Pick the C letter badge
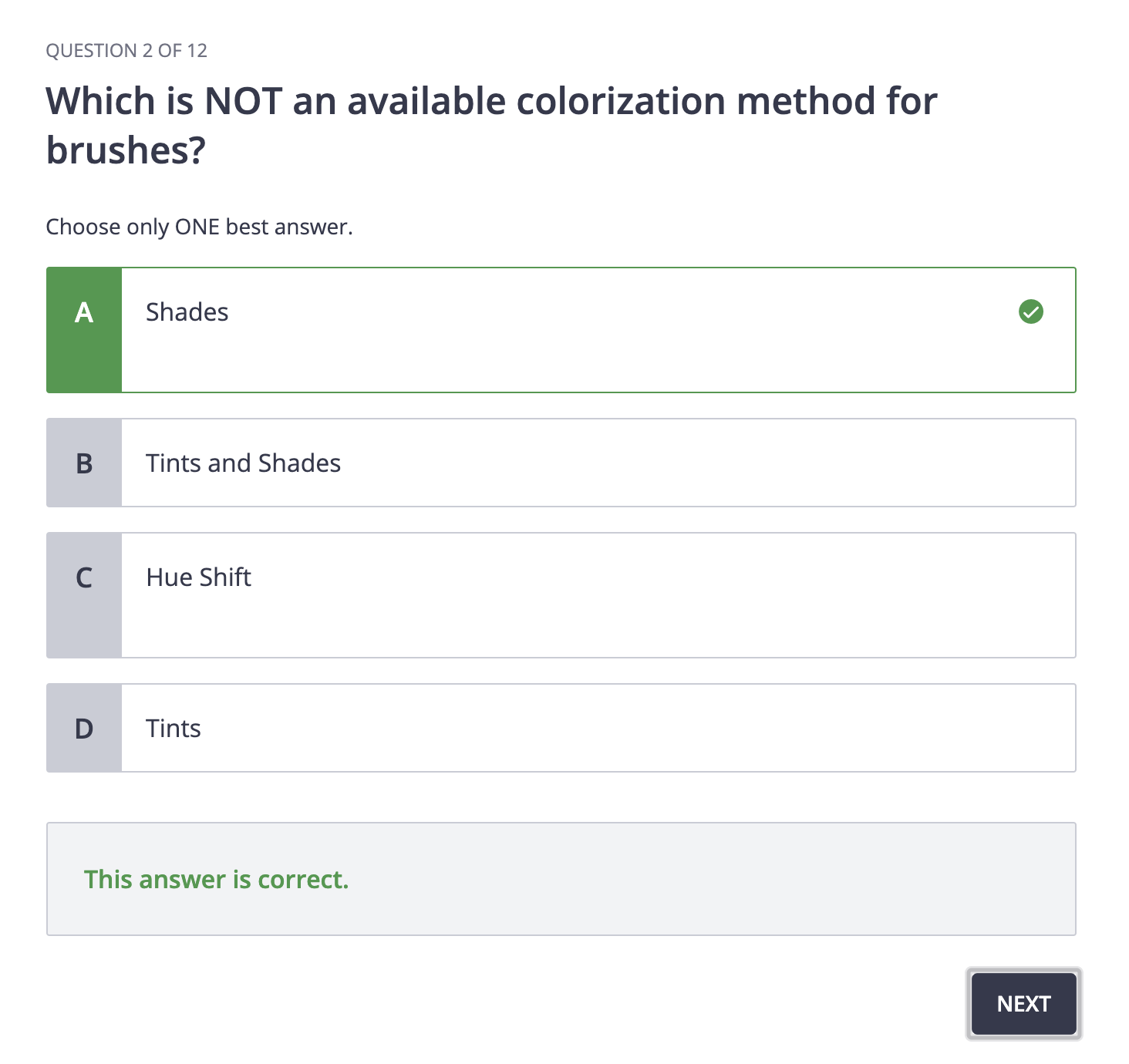Screen dimensions: 1129x1064 pos(84,595)
